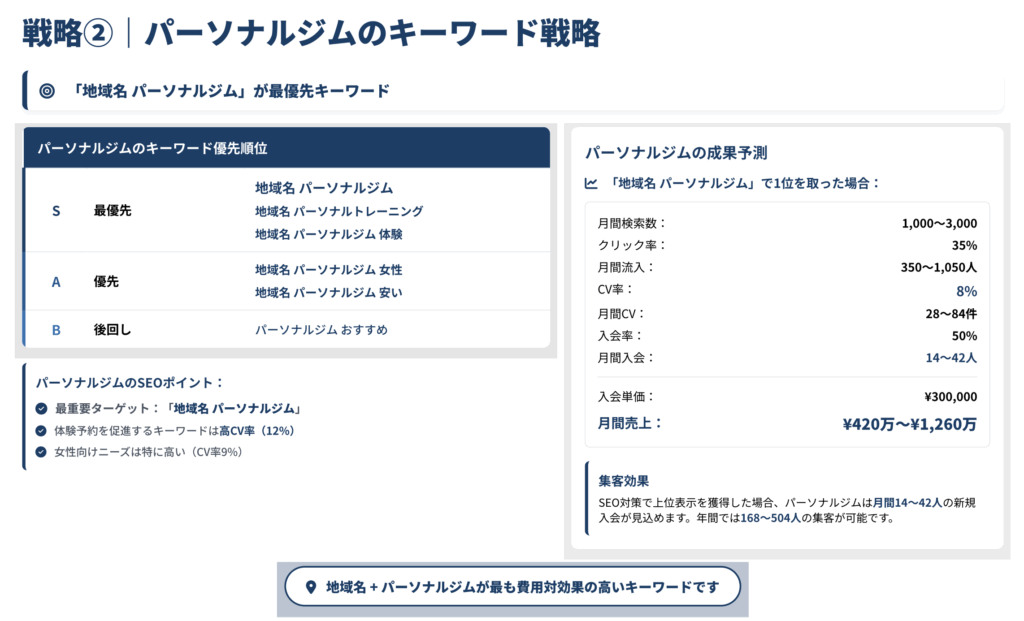Select the S rank label in priority table
The width and height of the screenshot is (1024, 621).
[x=56, y=211]
